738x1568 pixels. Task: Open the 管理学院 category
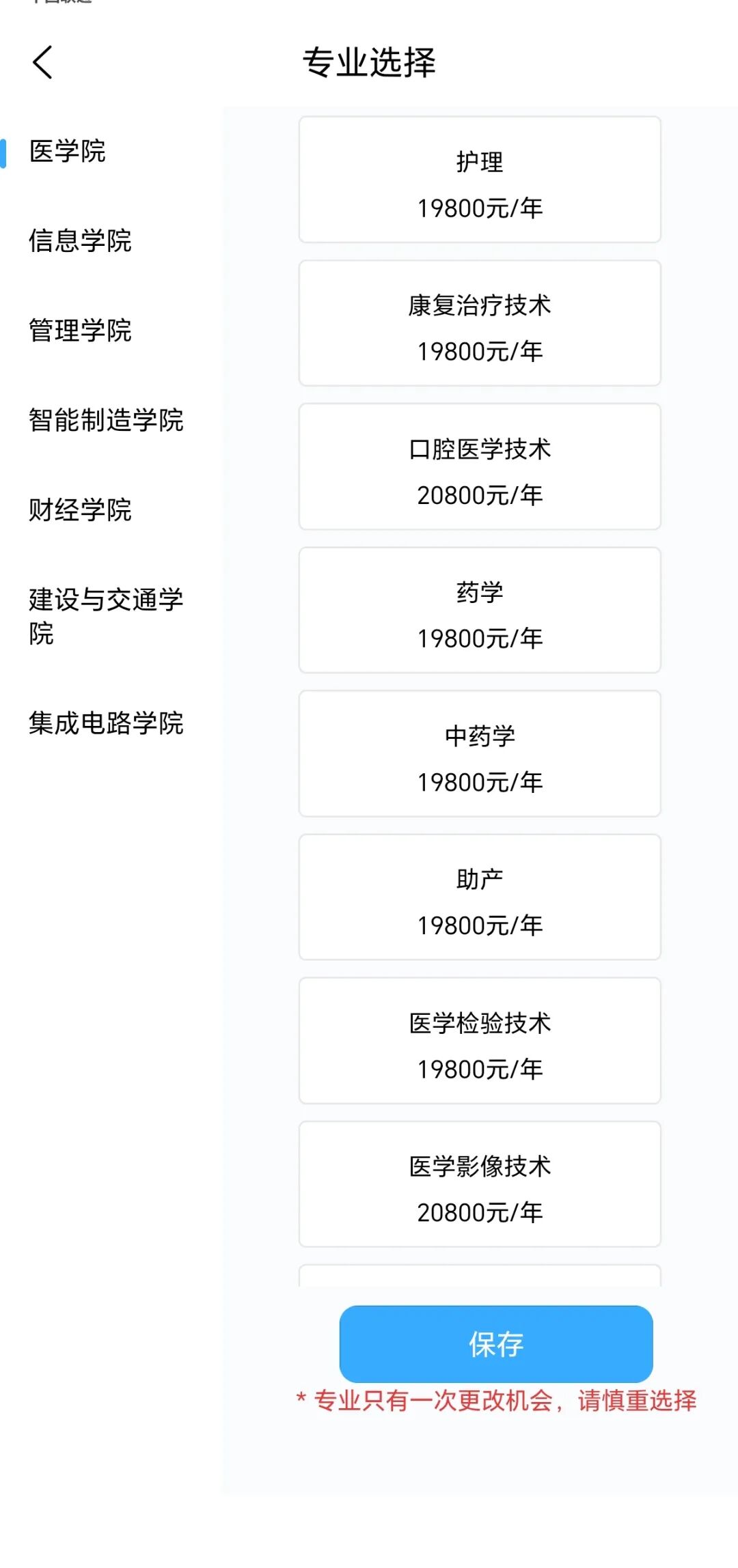[x=80, y=331]
